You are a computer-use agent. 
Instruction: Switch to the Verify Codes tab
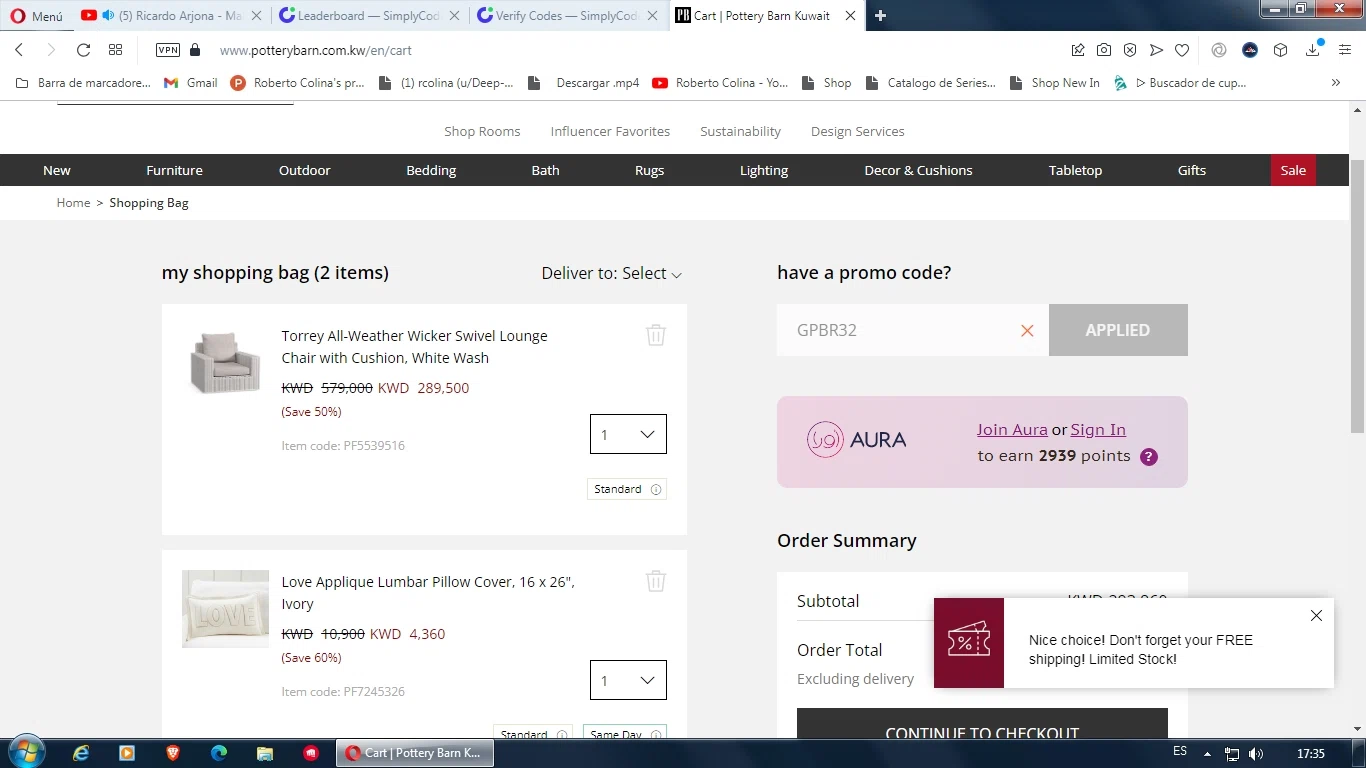tap(569, 16)
